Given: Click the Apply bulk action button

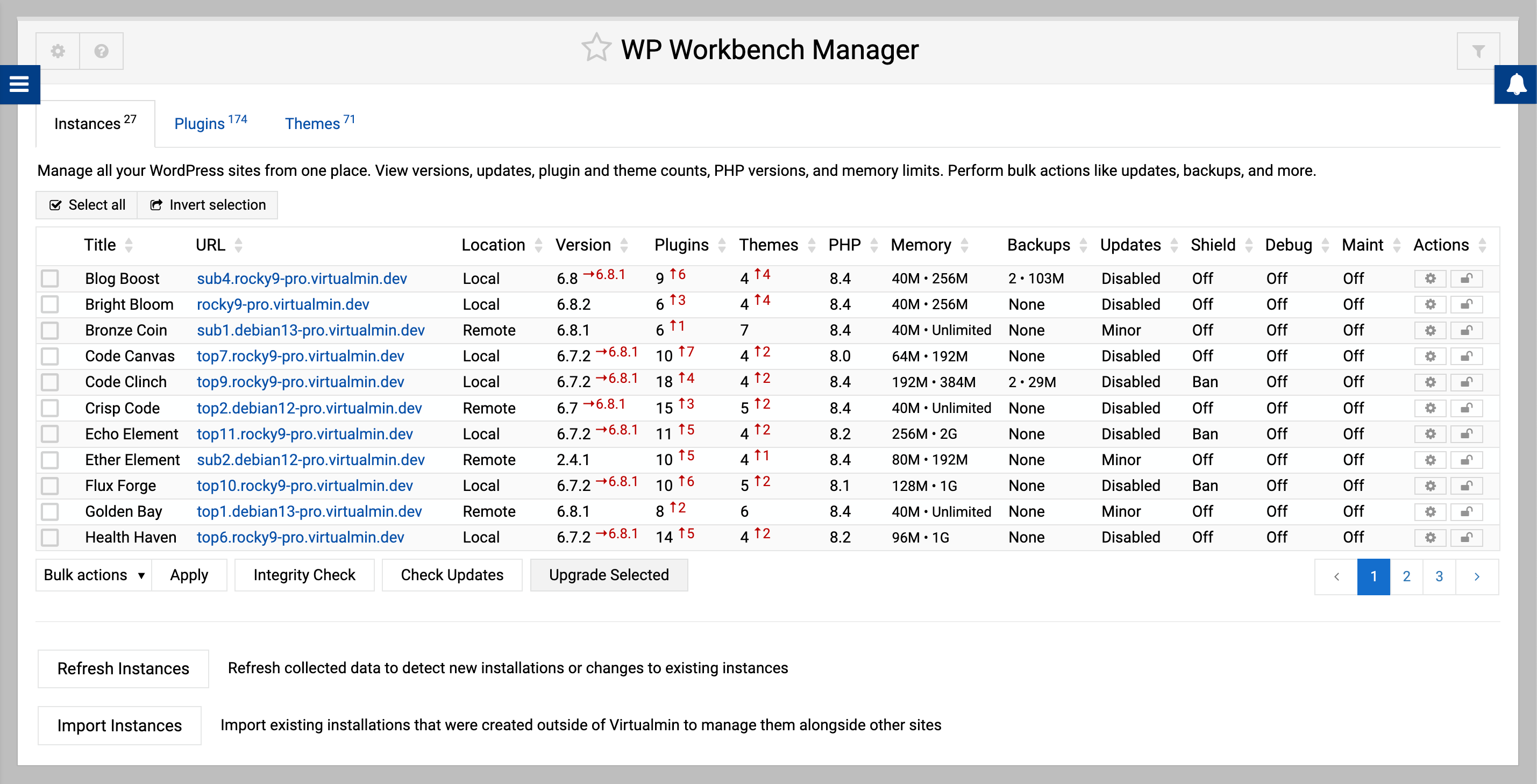Looking at the screenshot, I should [189, 575].
